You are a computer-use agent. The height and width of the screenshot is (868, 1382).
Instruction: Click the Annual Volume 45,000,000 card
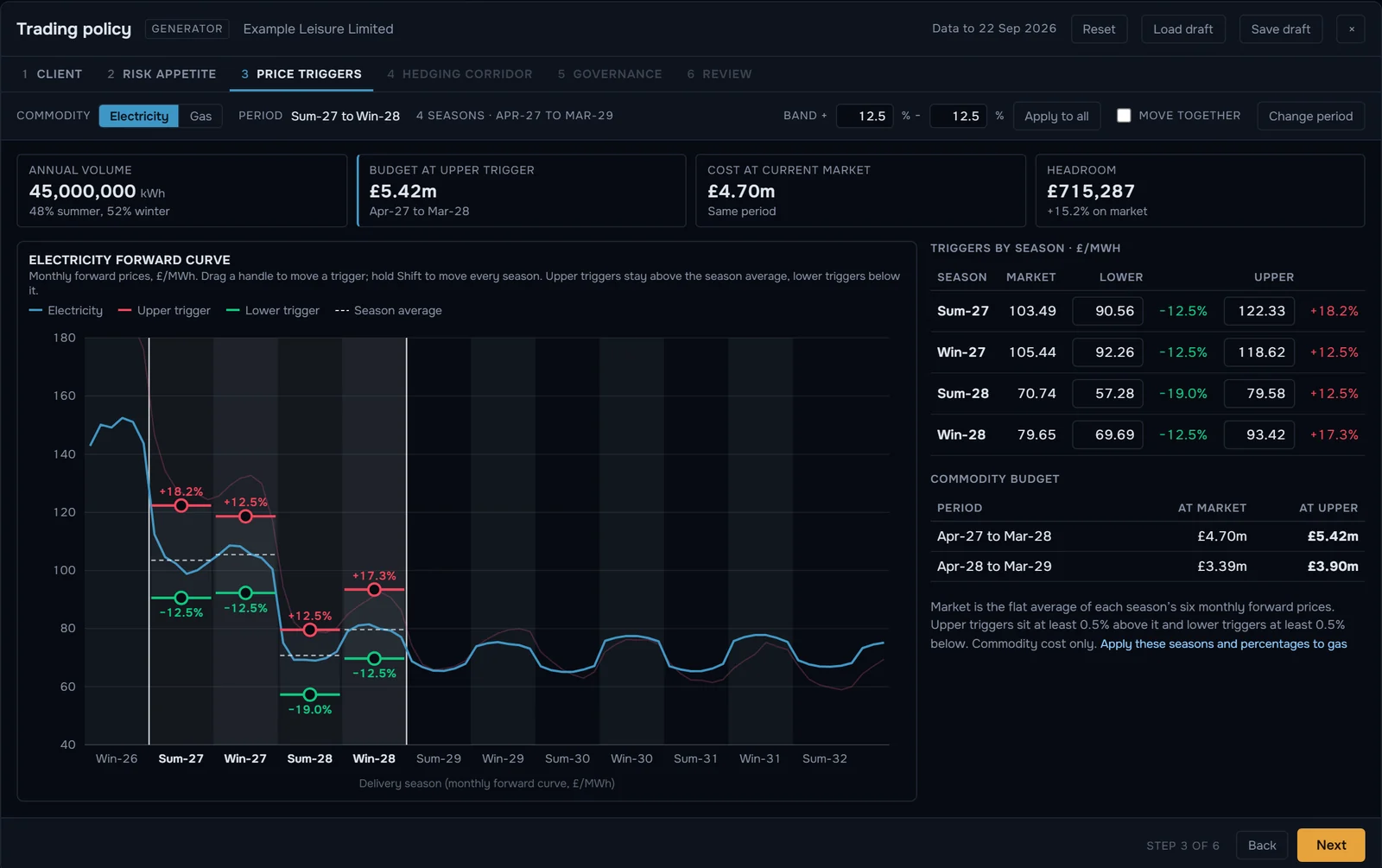[182, 191]
